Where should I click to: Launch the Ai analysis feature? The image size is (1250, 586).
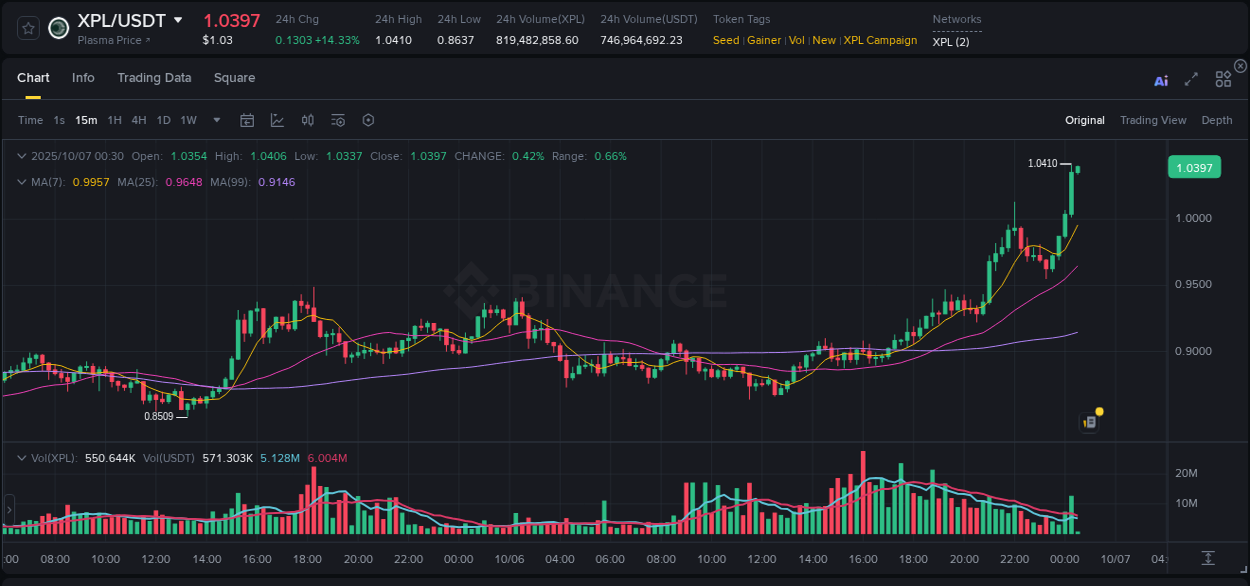[1161, 79]
